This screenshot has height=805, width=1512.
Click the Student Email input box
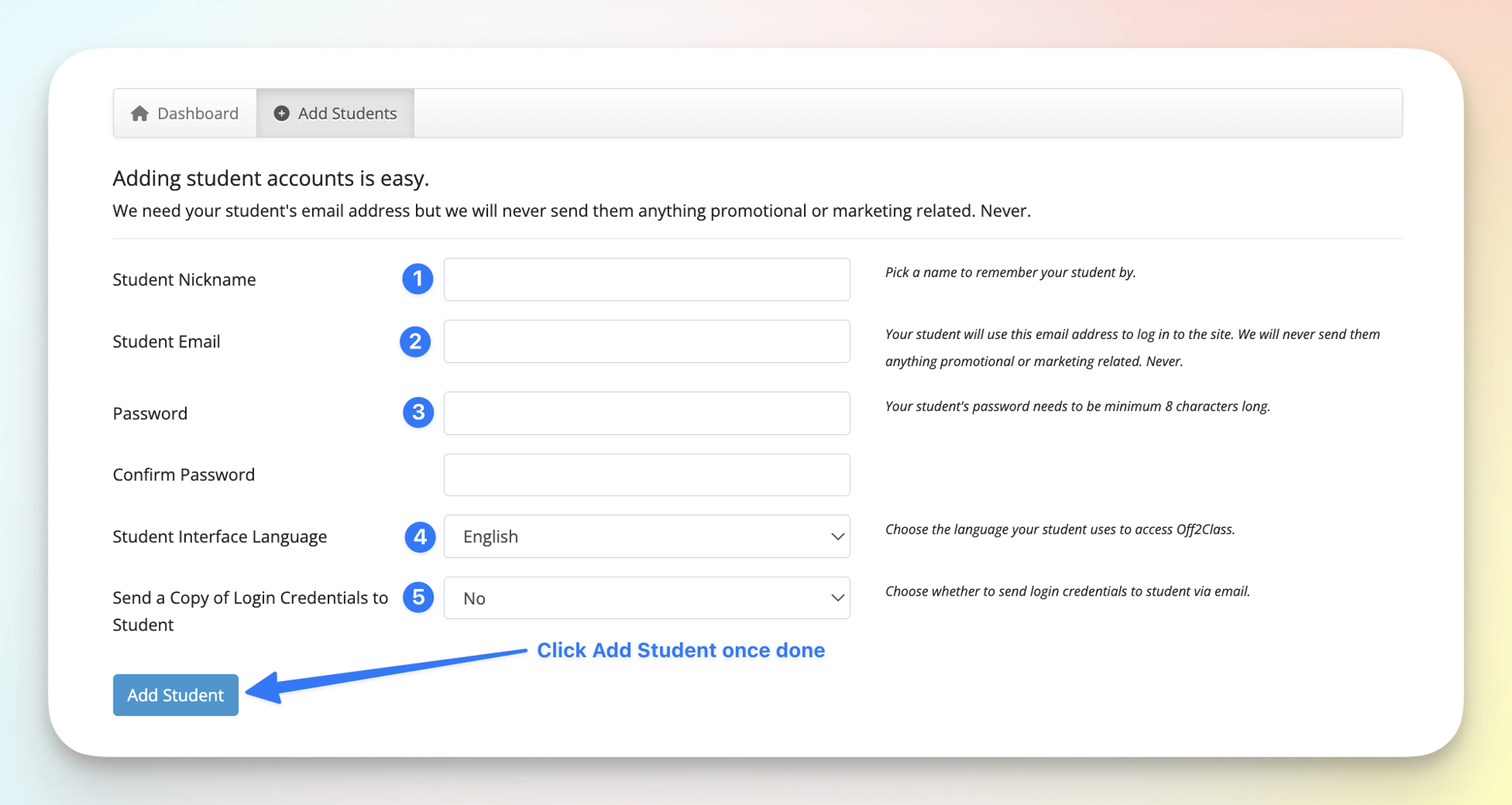pos(646,341)
